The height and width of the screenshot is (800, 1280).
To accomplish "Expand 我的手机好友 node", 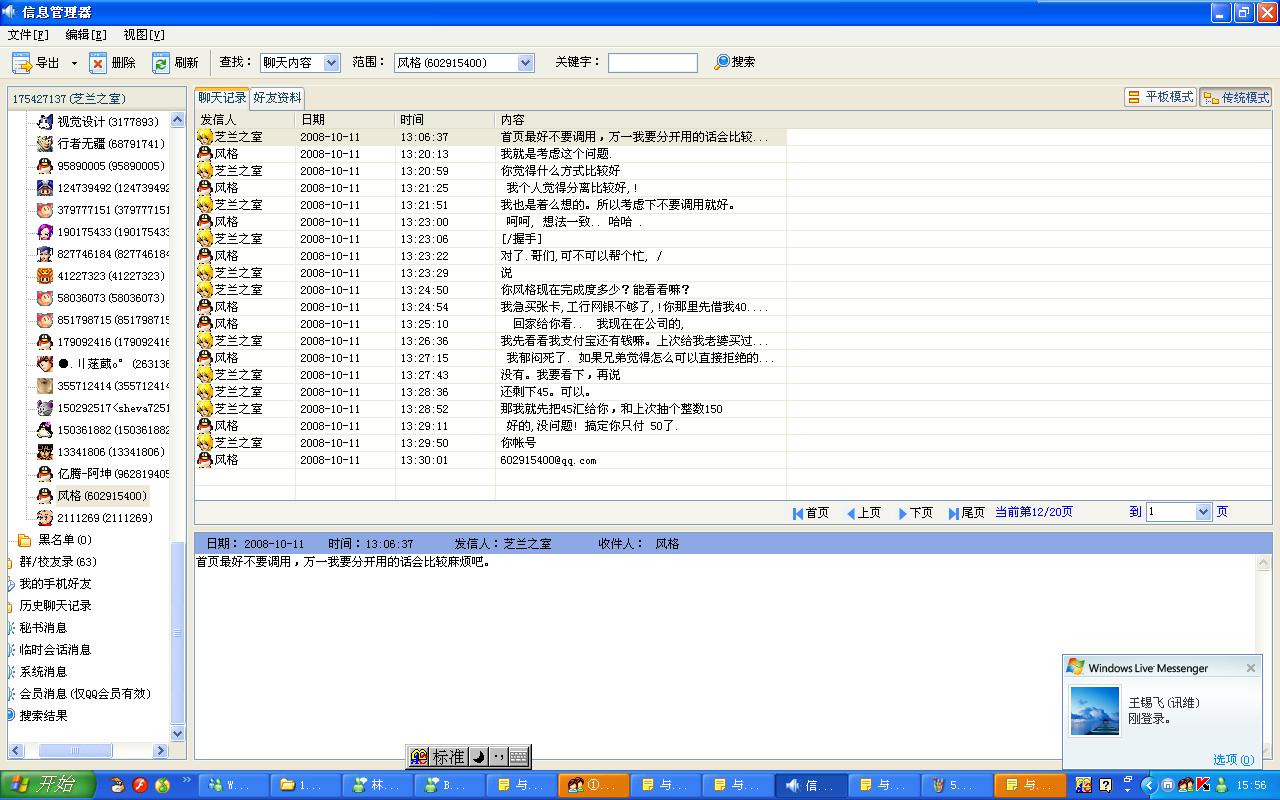I will (x=55, y=584).
